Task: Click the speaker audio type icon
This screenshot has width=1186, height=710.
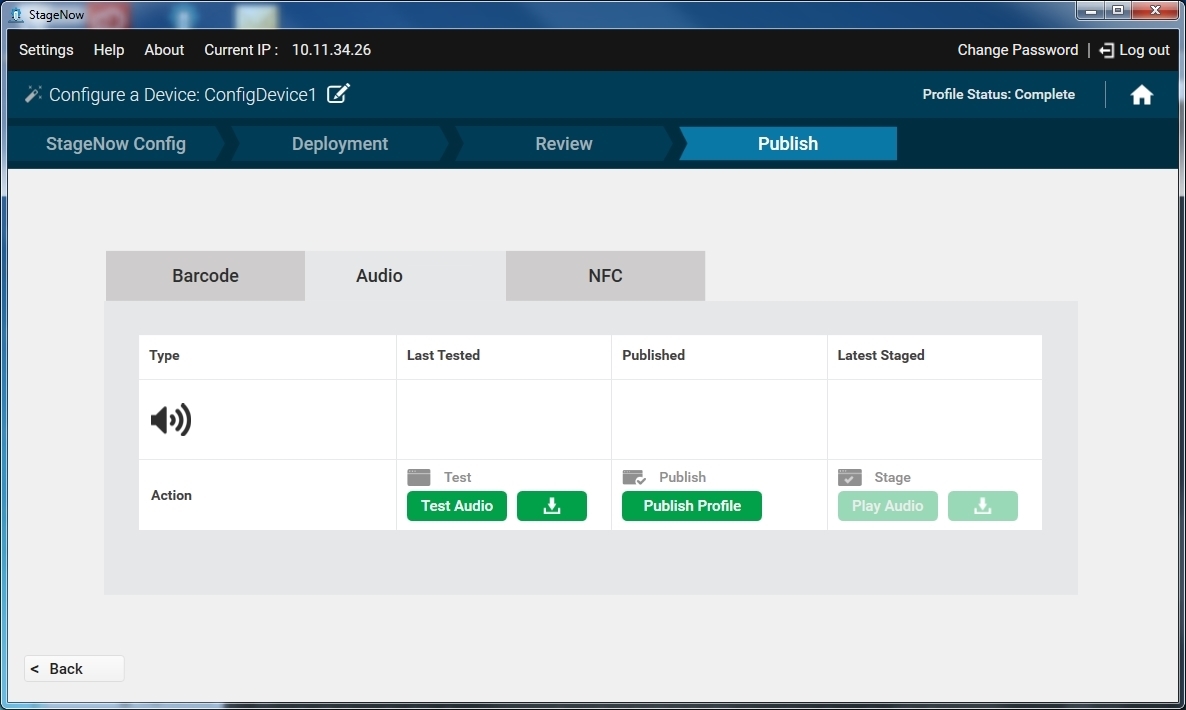Action: click(171, 420)
